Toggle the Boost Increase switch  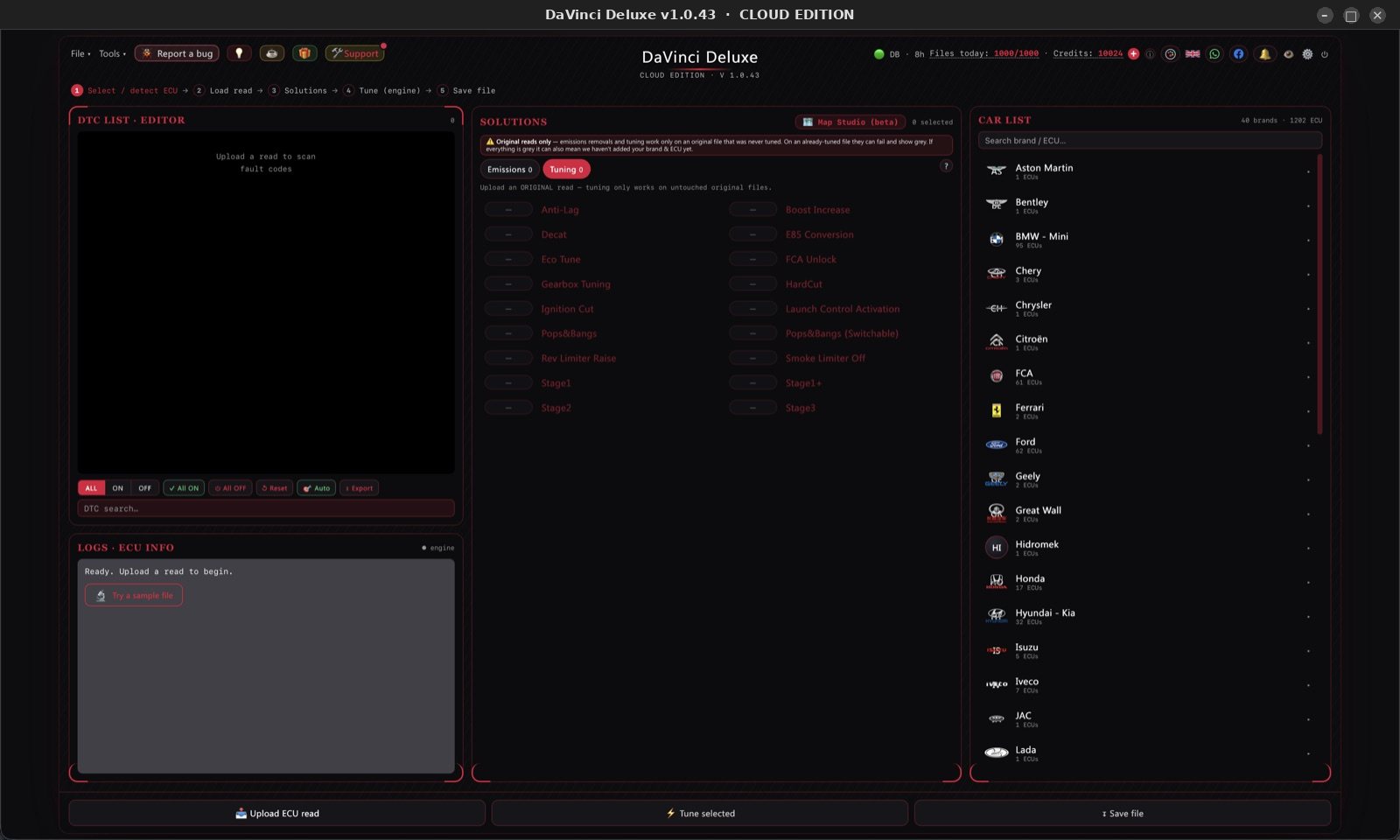(752, 210)
